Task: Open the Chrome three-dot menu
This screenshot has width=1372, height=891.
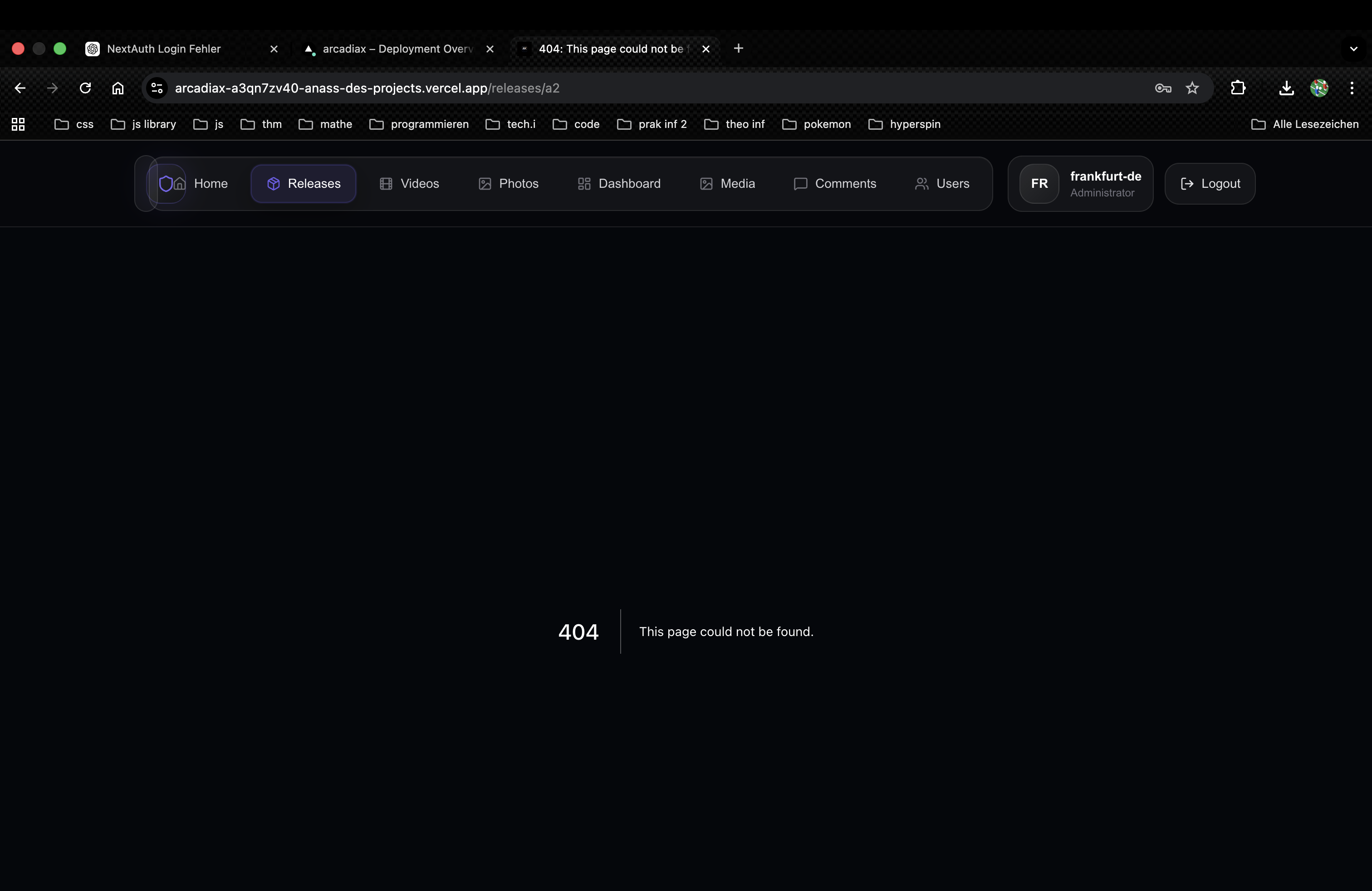Action: click(1351, 88)
